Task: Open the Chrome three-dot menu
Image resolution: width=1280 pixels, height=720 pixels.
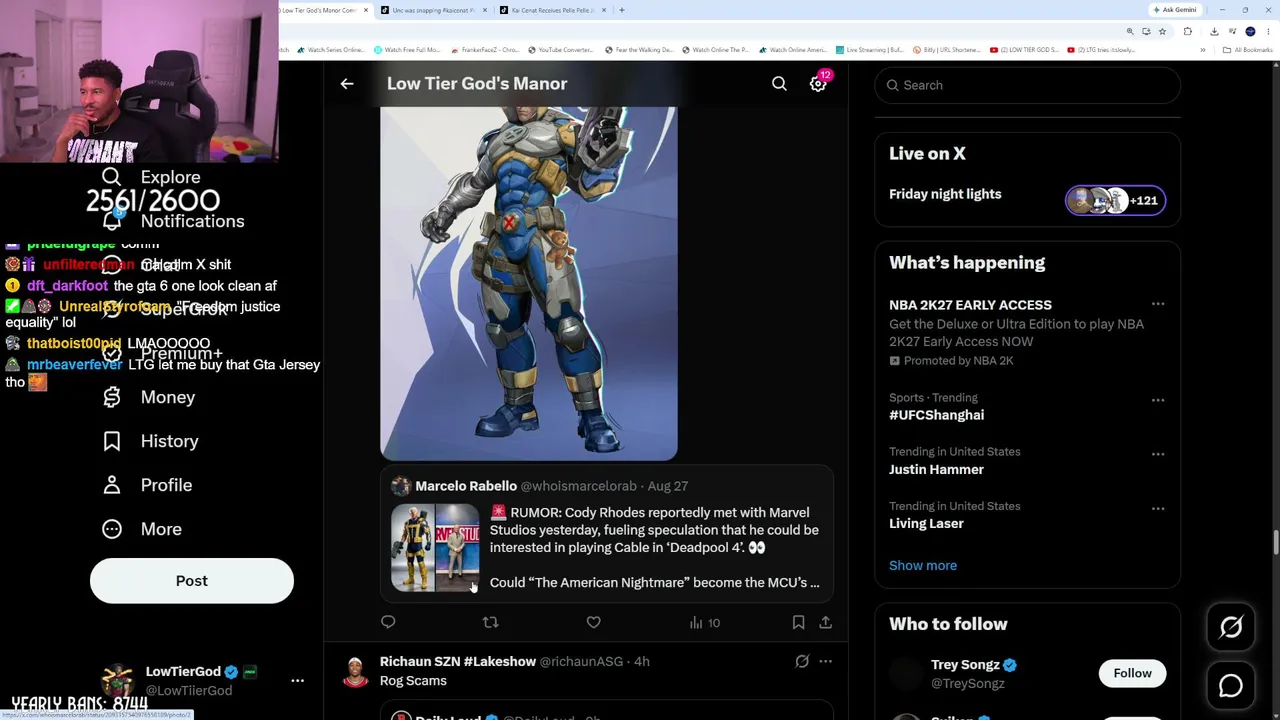Action: coord(1269,31)
